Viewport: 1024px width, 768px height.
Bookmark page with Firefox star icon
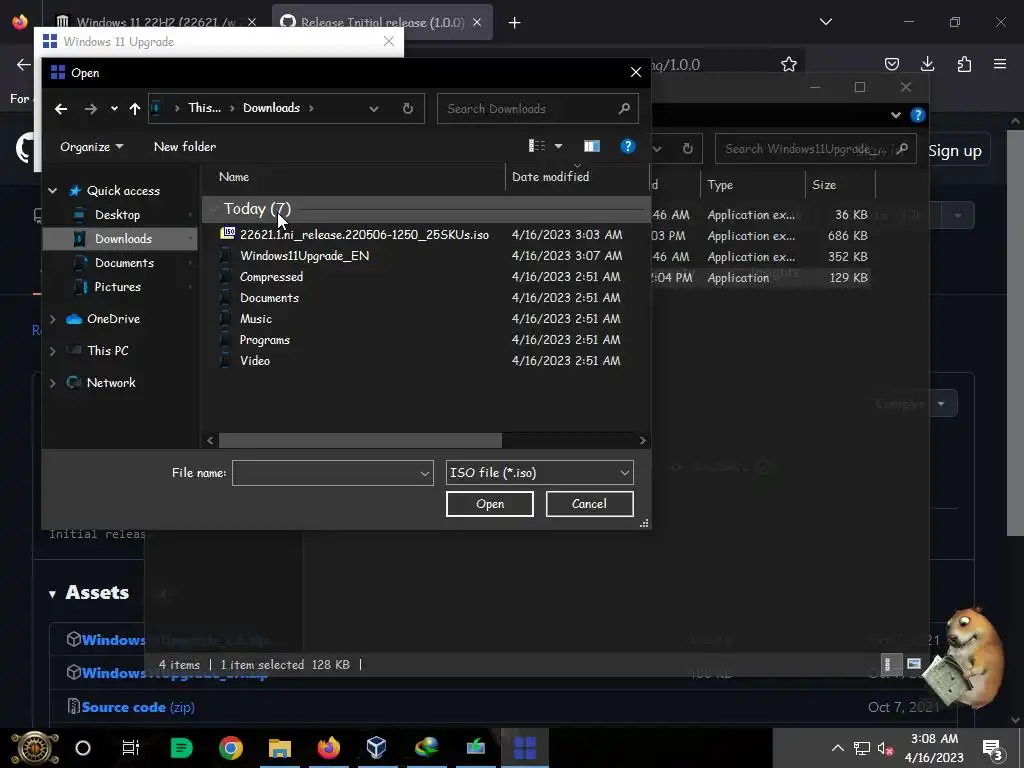(789, 64)
